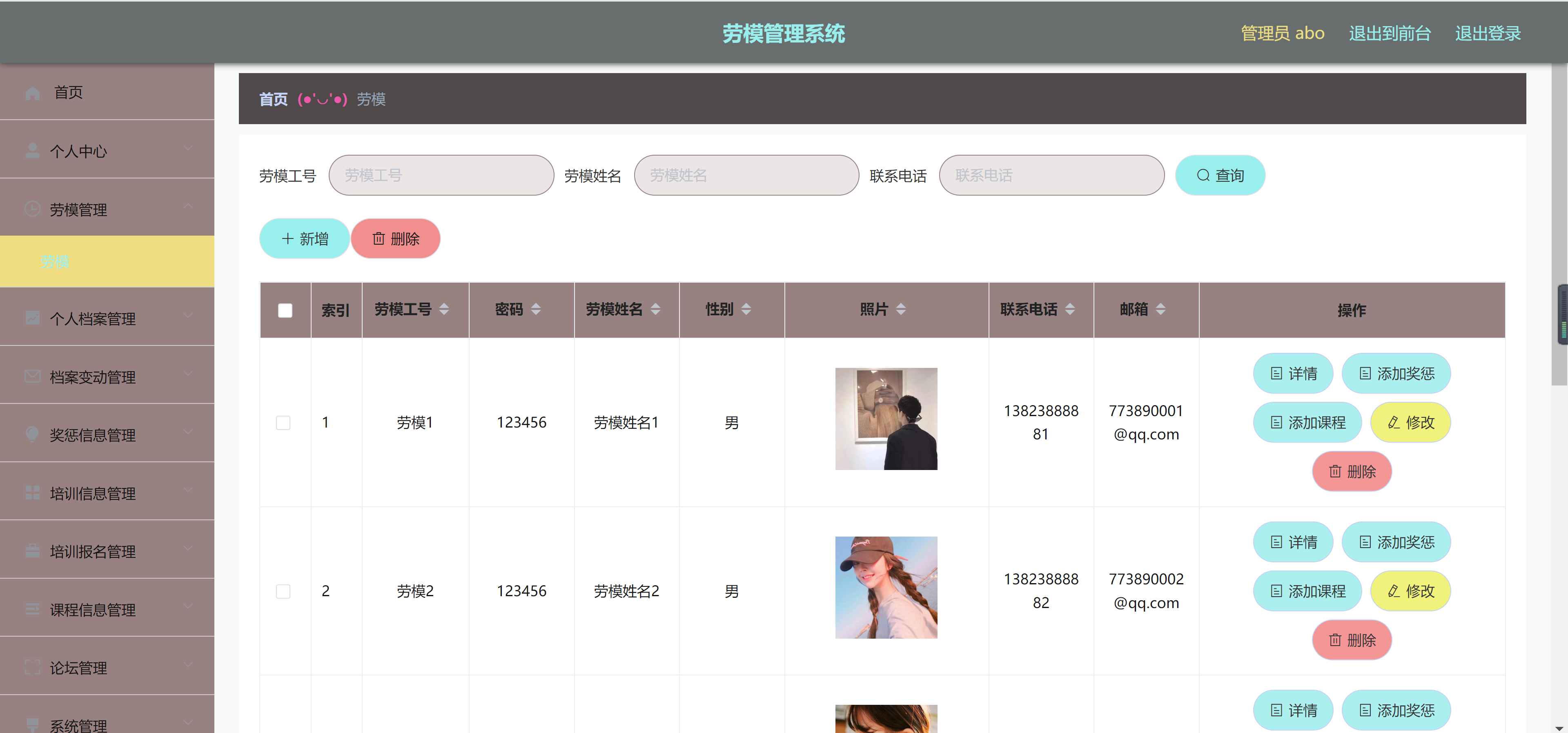1568x733 pixels.
Task: Click the envelope icon for 档案变动管理
Action: (32, 376)
